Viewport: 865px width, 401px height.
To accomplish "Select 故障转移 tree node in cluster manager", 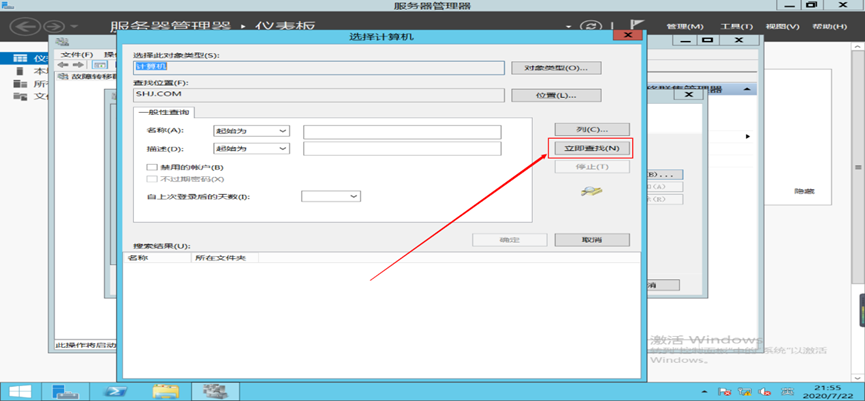I will pyautogui.click(x=87, y=76).
